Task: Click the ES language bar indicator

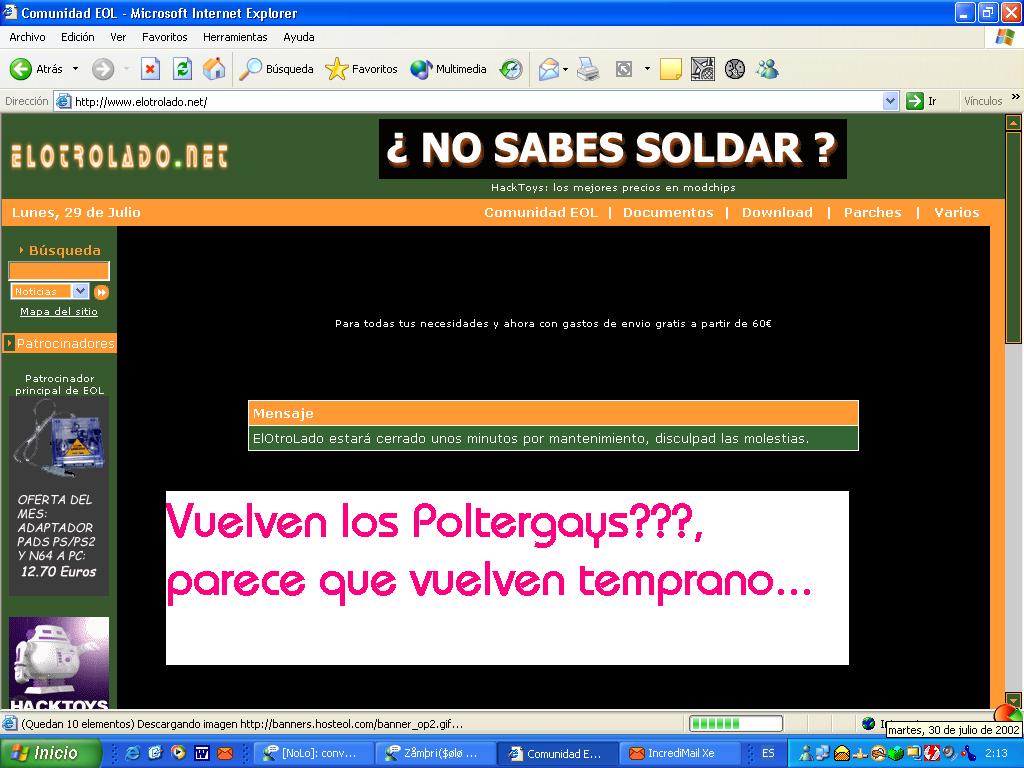Action: (x=768, y=753)
